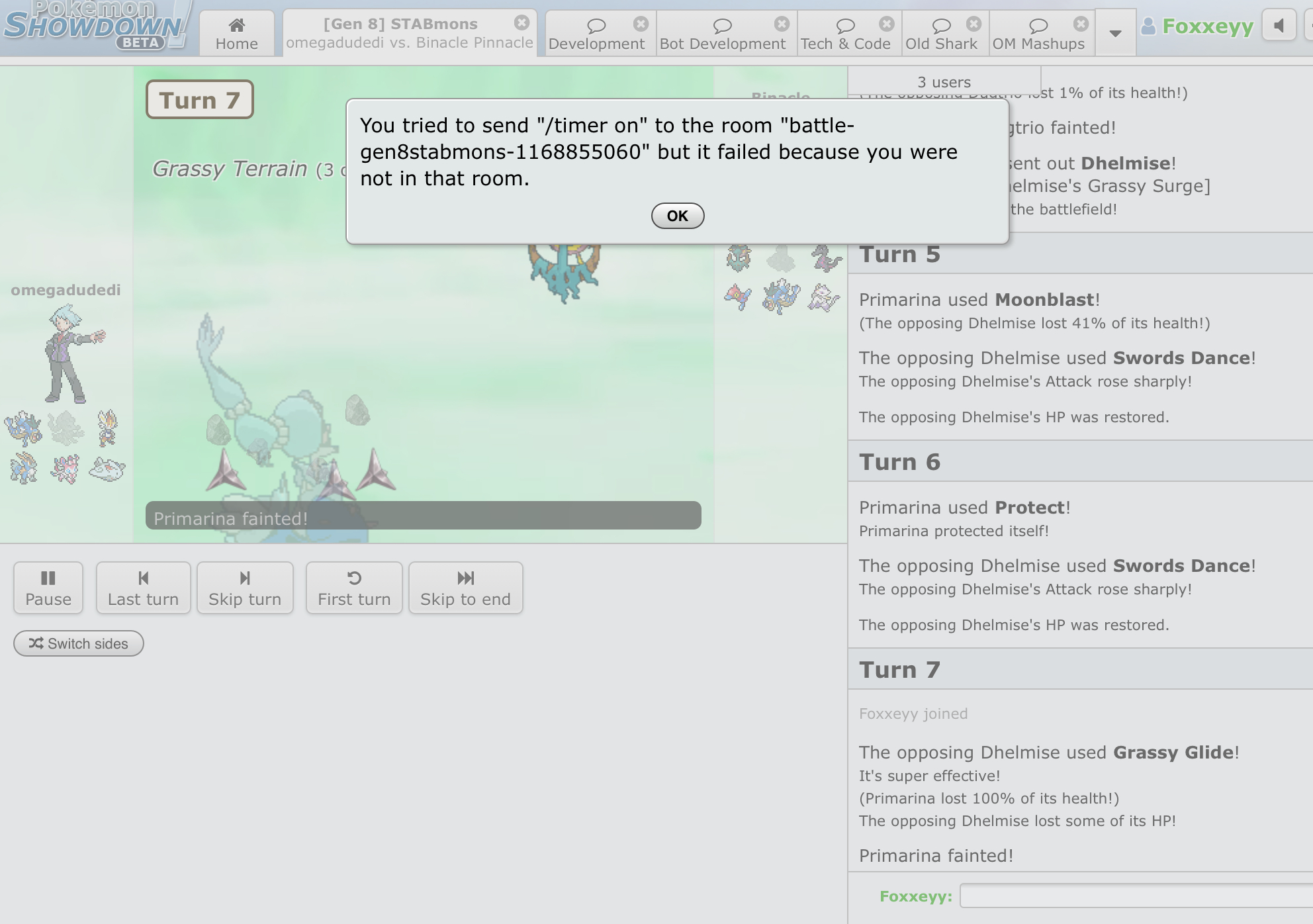Select omegadudedi's fainted top-middle team icon

66,428
